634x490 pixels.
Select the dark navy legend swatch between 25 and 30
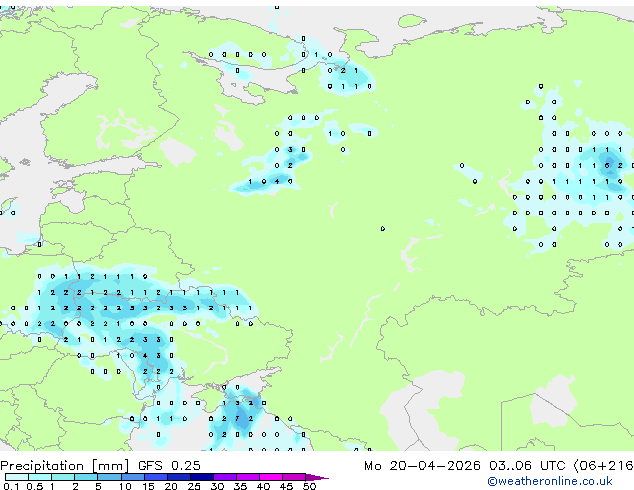(202, 477)
